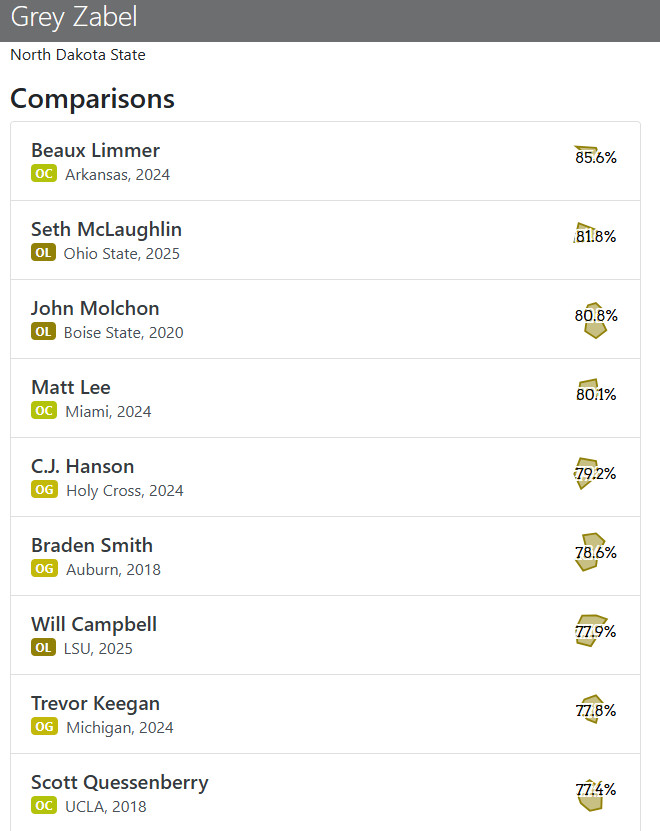Viewport: 660px width, 831px height.
Task: Click OL position badge for Seth McLaughlin
Action: tap(43, 253)
